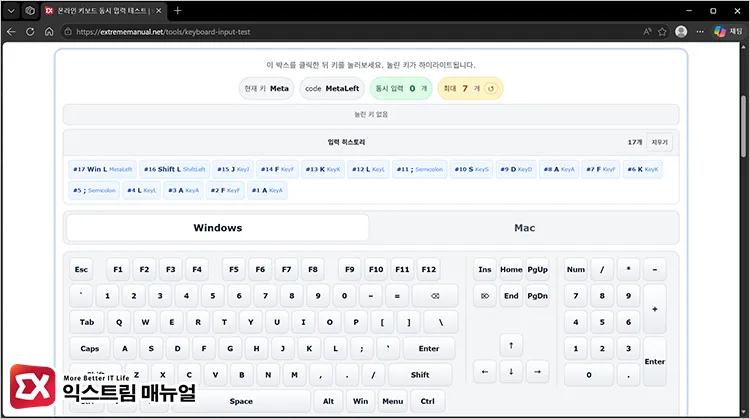
Task: Close the keyboard test browser tab
Action: point(158,11)
